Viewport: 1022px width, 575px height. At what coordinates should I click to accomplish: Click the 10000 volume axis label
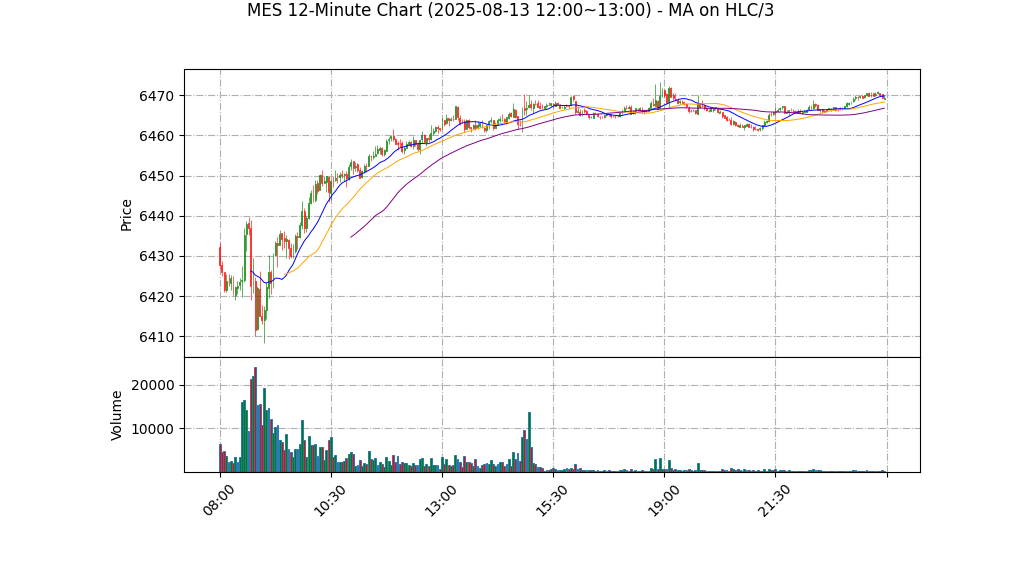point(153,429)
